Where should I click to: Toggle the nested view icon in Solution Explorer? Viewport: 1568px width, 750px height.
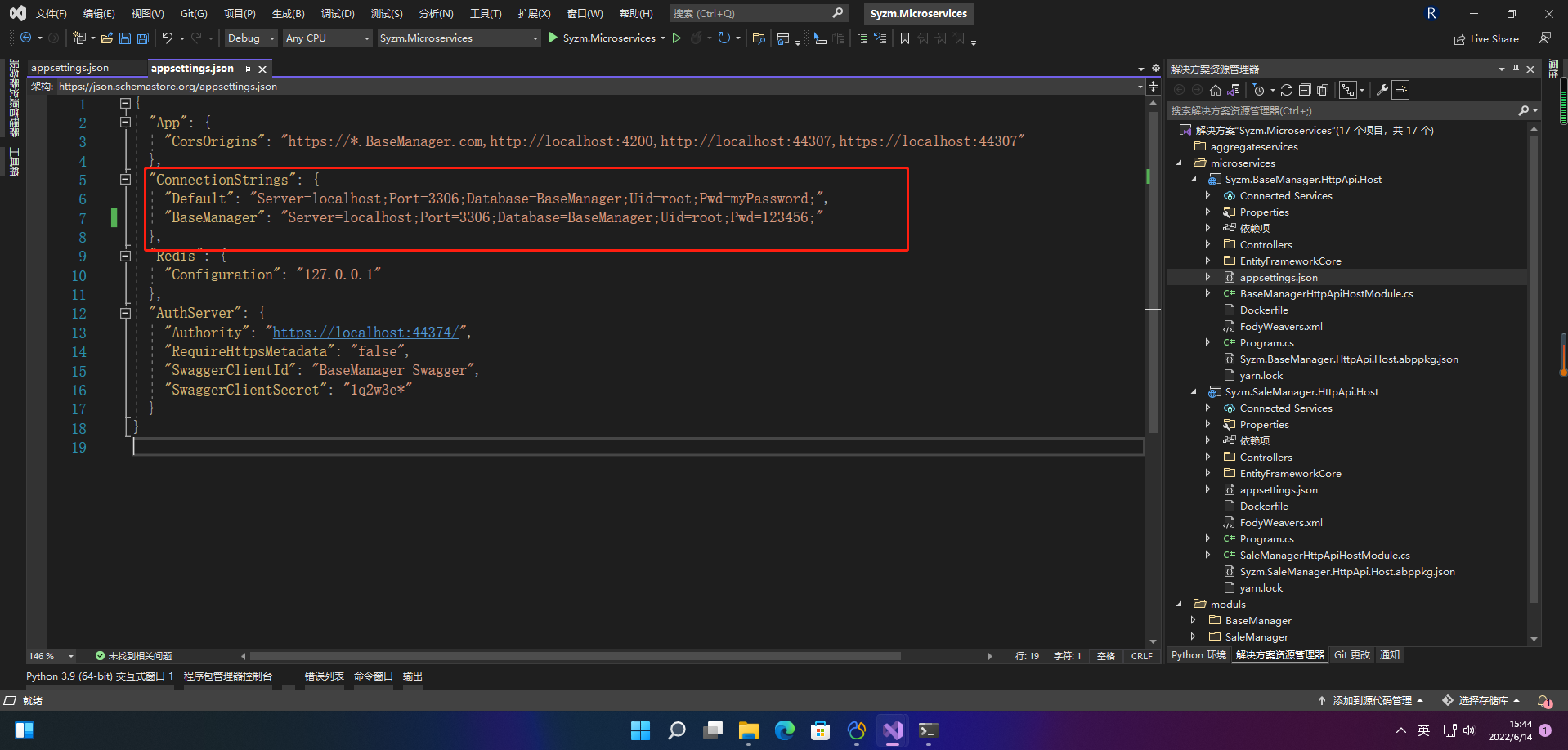pos(1348,90)
